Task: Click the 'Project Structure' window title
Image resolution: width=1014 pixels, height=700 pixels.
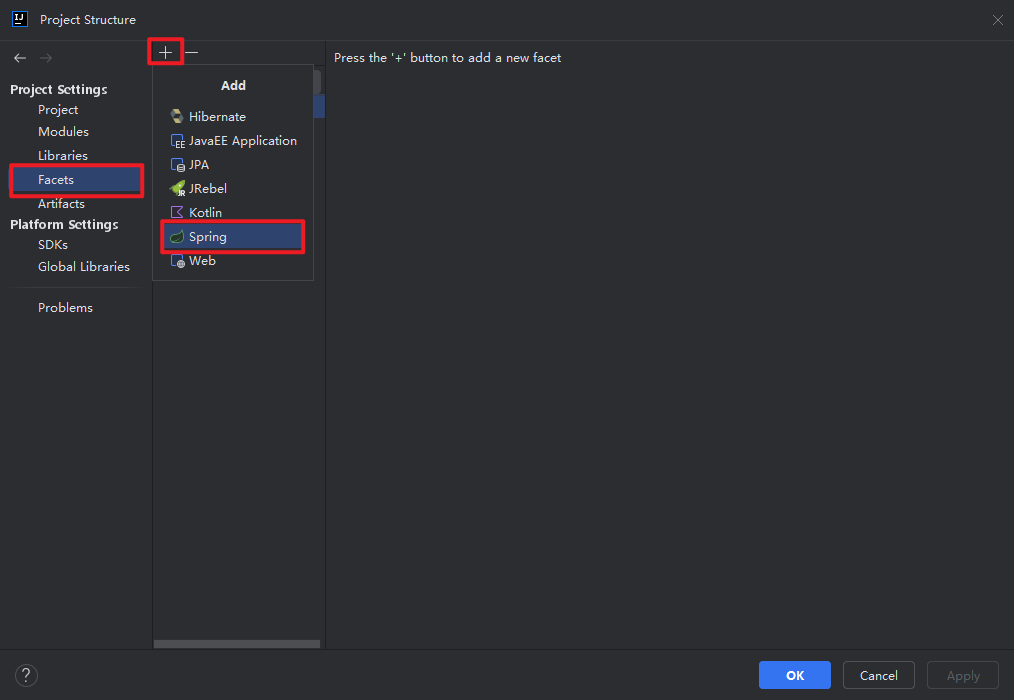Action: pyautogui.click(x=88, y=20)
